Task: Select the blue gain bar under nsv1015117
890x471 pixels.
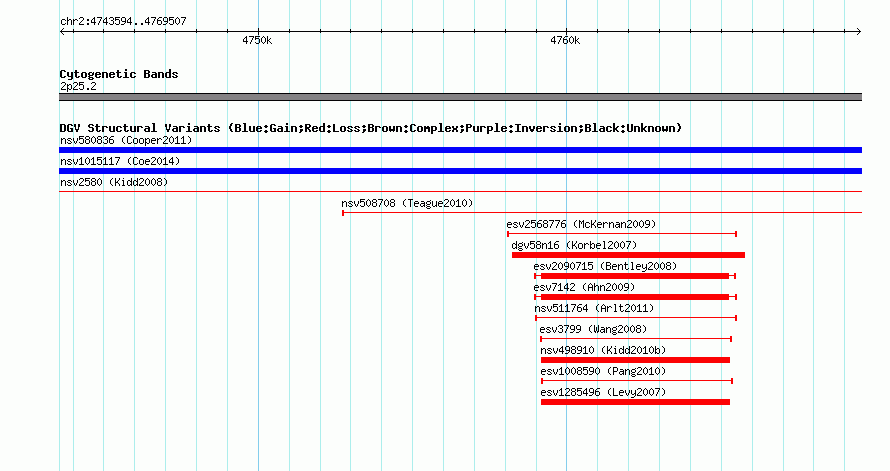Action: tap(460, 171)
